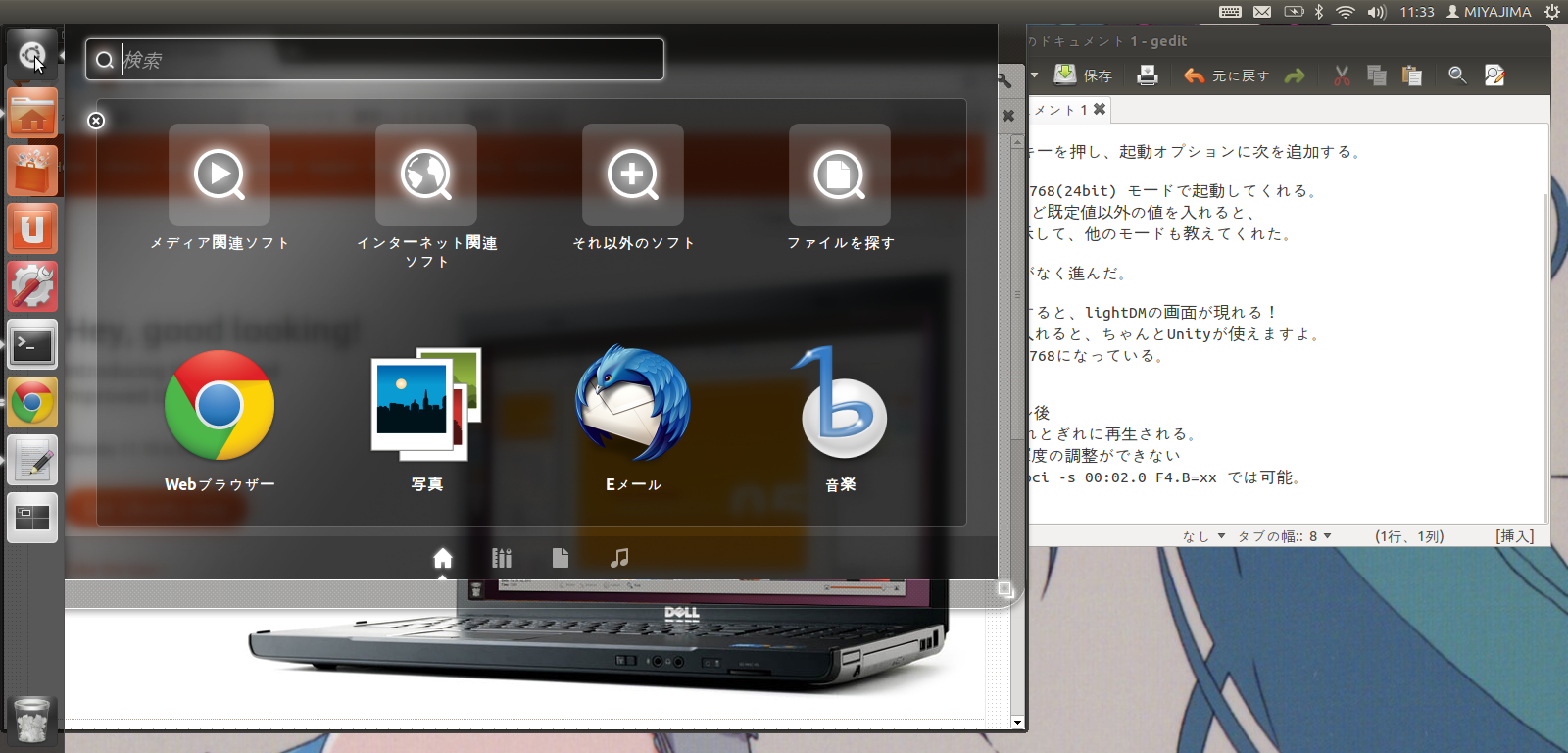Close the Dash with the round X button
This screenshot has height=753, width=1568.
[x=96, y=121]
